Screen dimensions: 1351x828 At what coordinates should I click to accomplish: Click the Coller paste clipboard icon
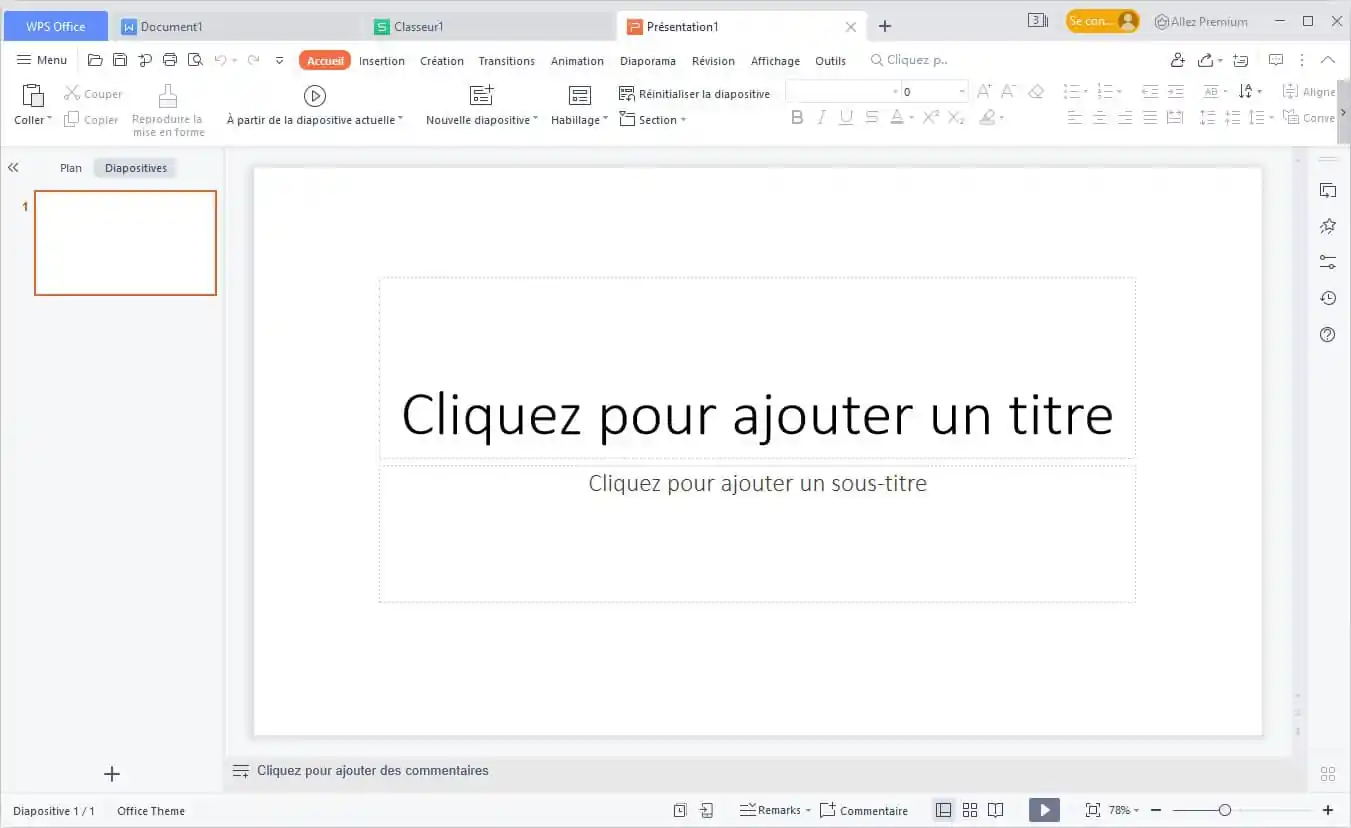[33, 95]
